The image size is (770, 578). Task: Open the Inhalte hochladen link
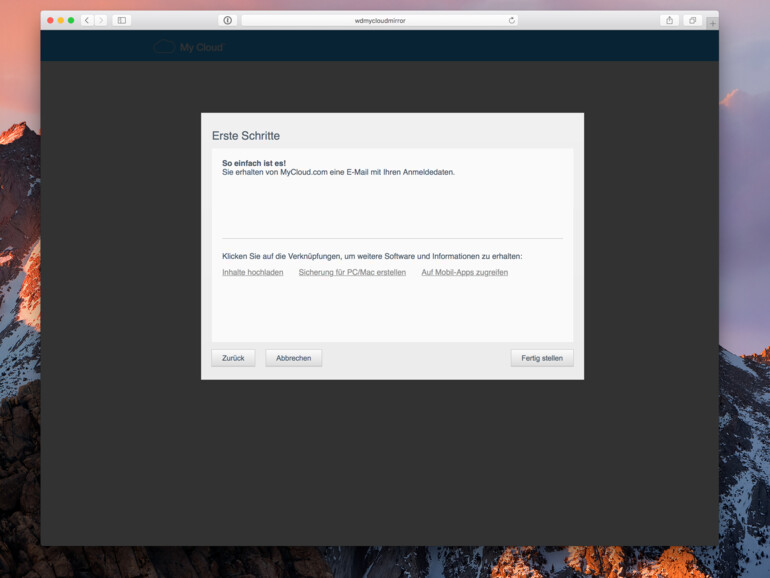(252, 272)
